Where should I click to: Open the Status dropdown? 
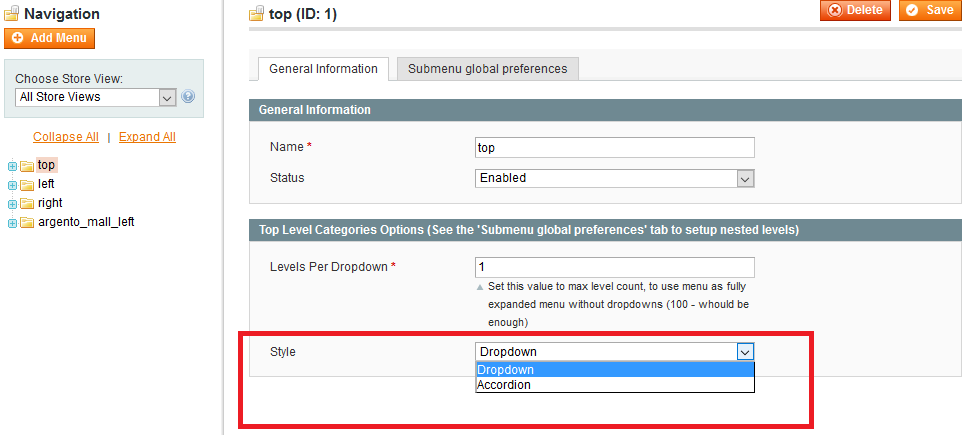coord(615,178)
